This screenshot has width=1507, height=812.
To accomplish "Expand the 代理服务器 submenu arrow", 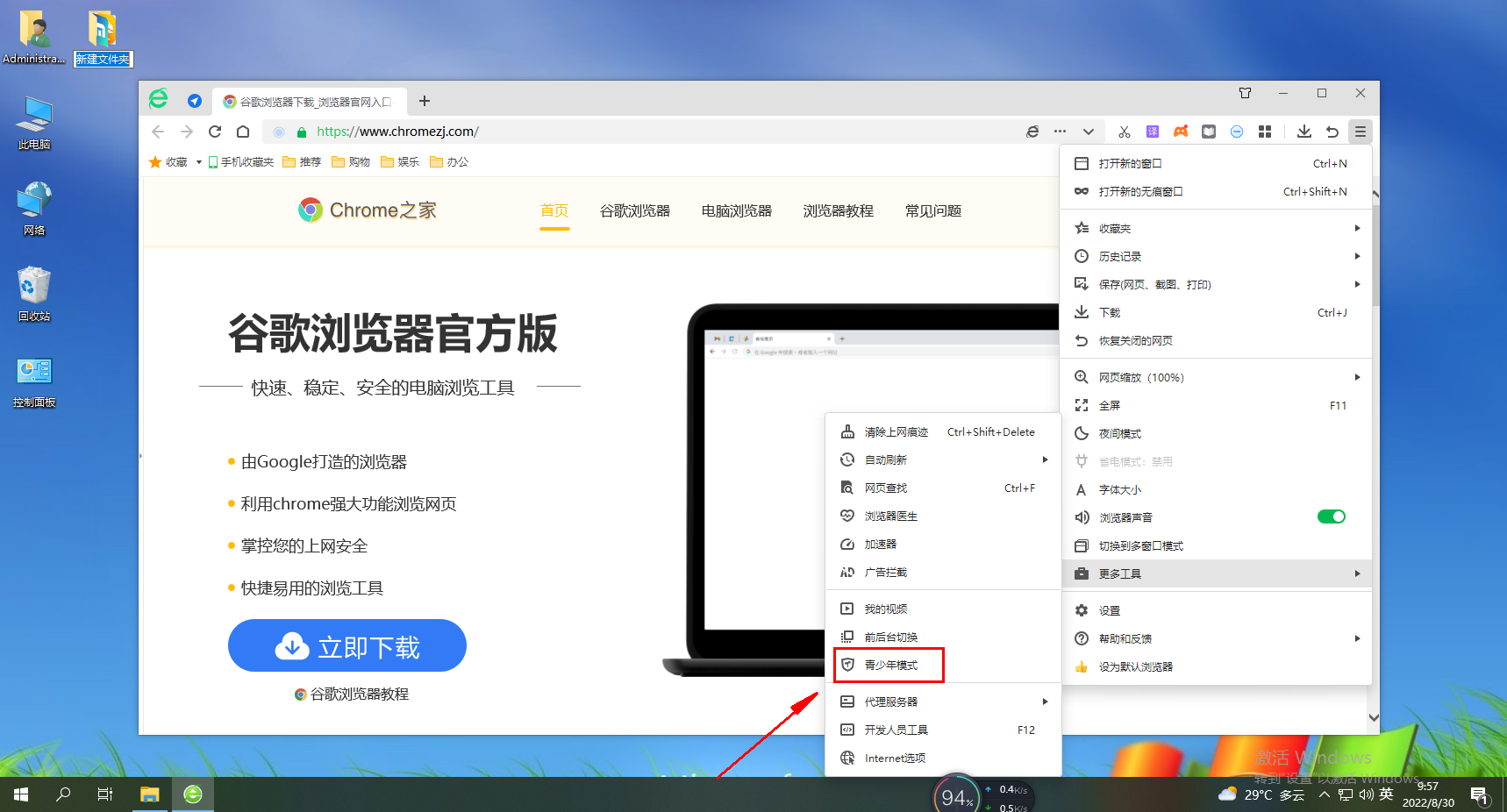I will click(1044, 701).
